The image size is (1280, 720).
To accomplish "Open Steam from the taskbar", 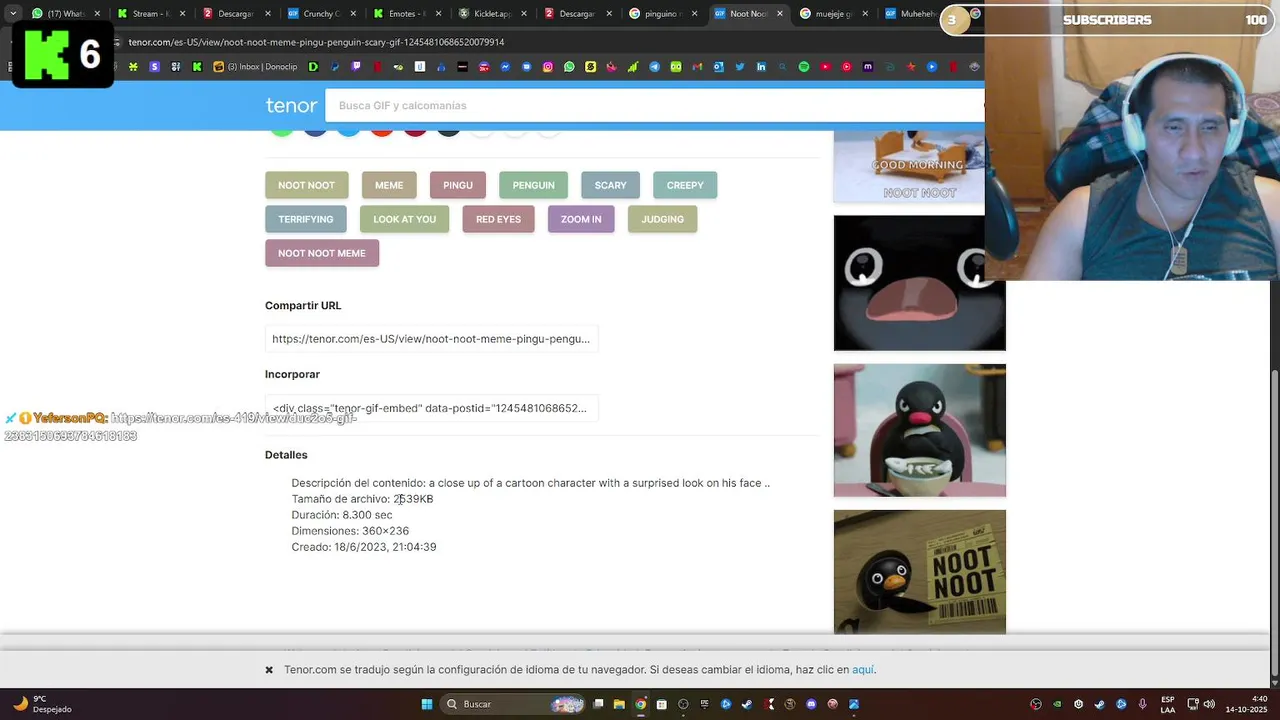I will (x=747, y=704).
